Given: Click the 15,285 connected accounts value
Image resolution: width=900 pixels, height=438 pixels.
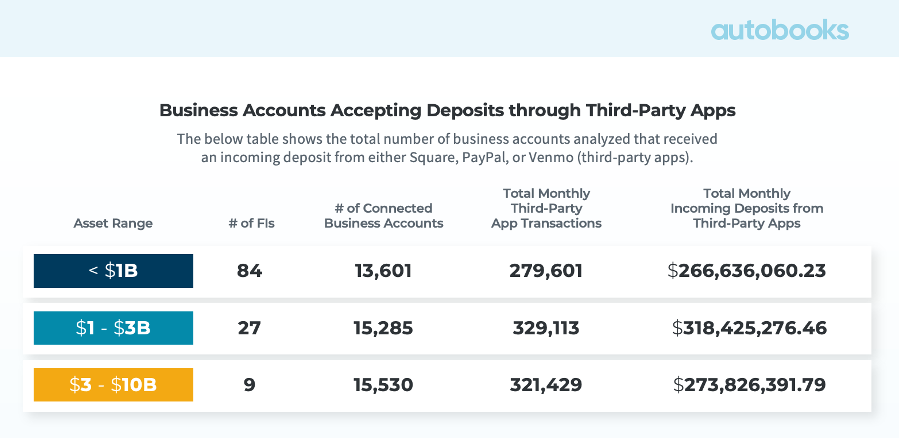Looking at the screenshot, I should [383, 327].
